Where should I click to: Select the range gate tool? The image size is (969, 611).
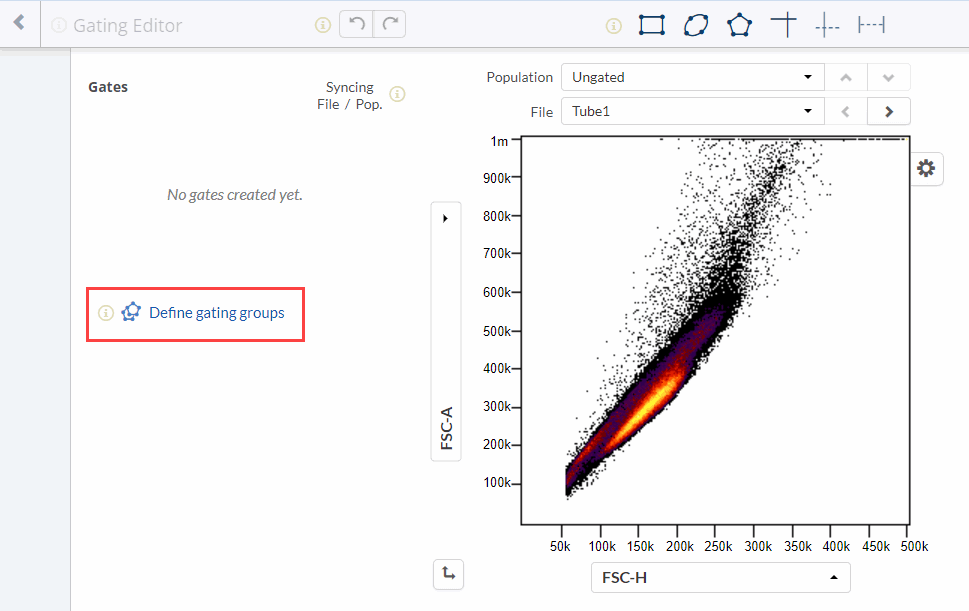pyautogui.click(x=871, y=25)
